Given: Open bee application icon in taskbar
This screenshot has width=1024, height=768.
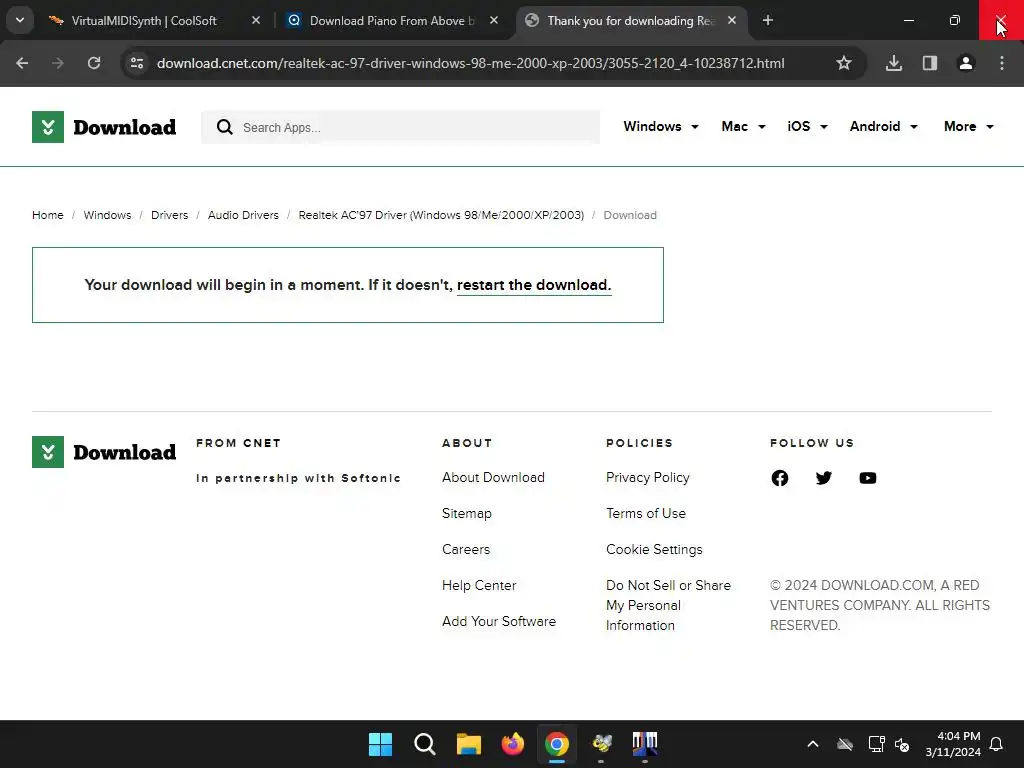Looking at the screenshot, I should point(601,744).
